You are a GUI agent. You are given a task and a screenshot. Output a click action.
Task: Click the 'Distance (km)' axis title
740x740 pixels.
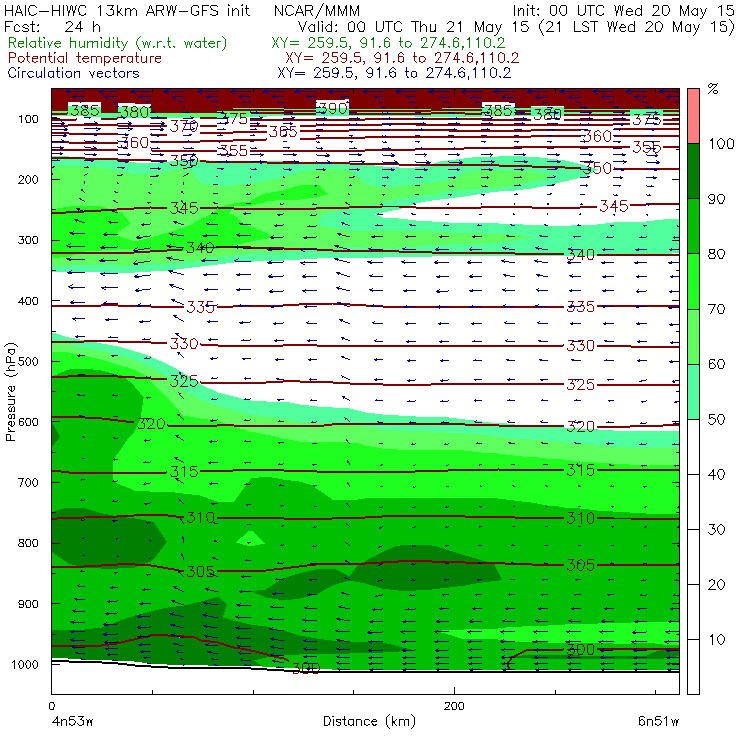pos(369,721)
